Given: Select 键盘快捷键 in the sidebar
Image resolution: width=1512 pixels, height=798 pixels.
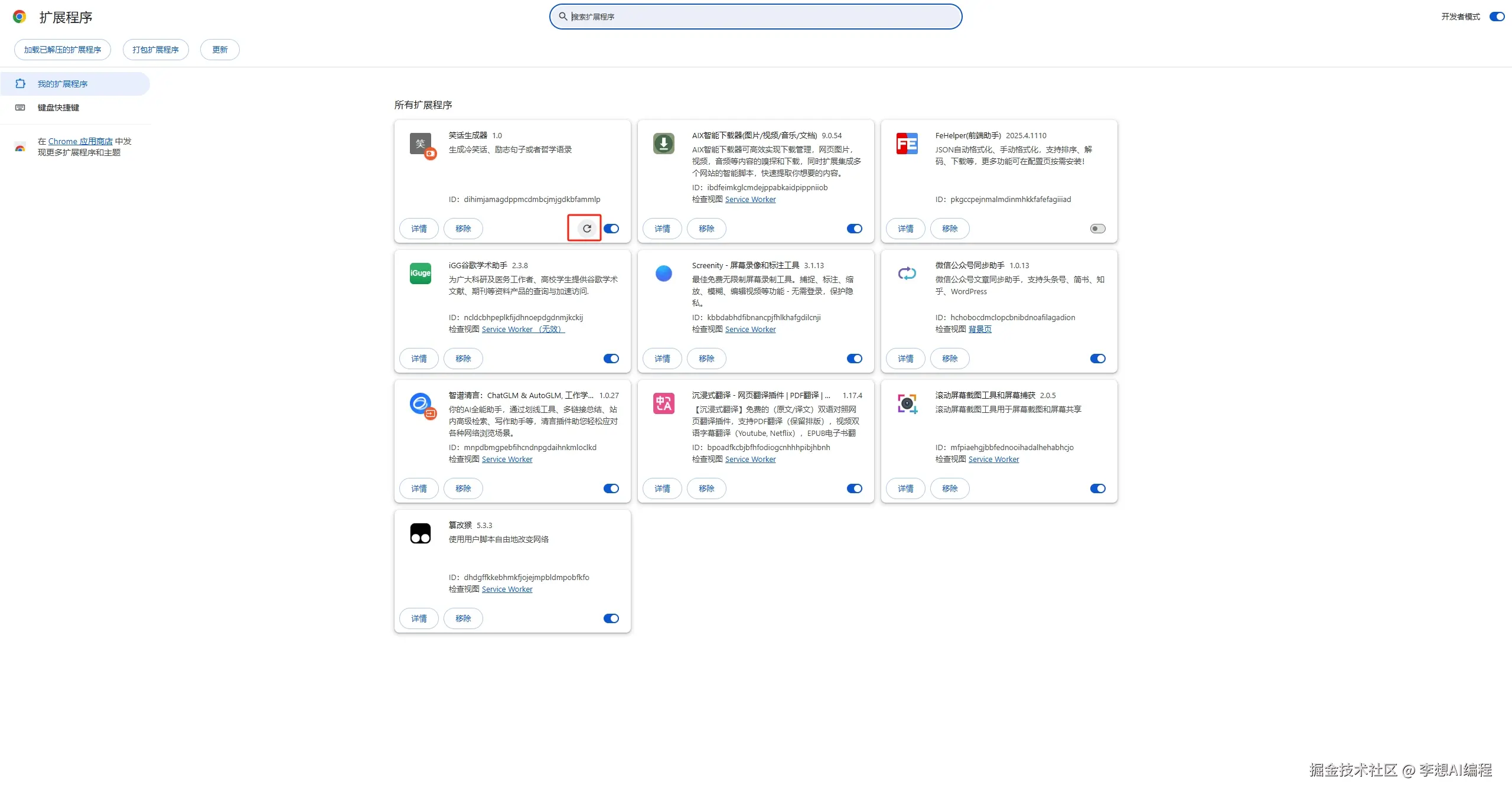Looking at the screenshot, I should click(58, 108).
